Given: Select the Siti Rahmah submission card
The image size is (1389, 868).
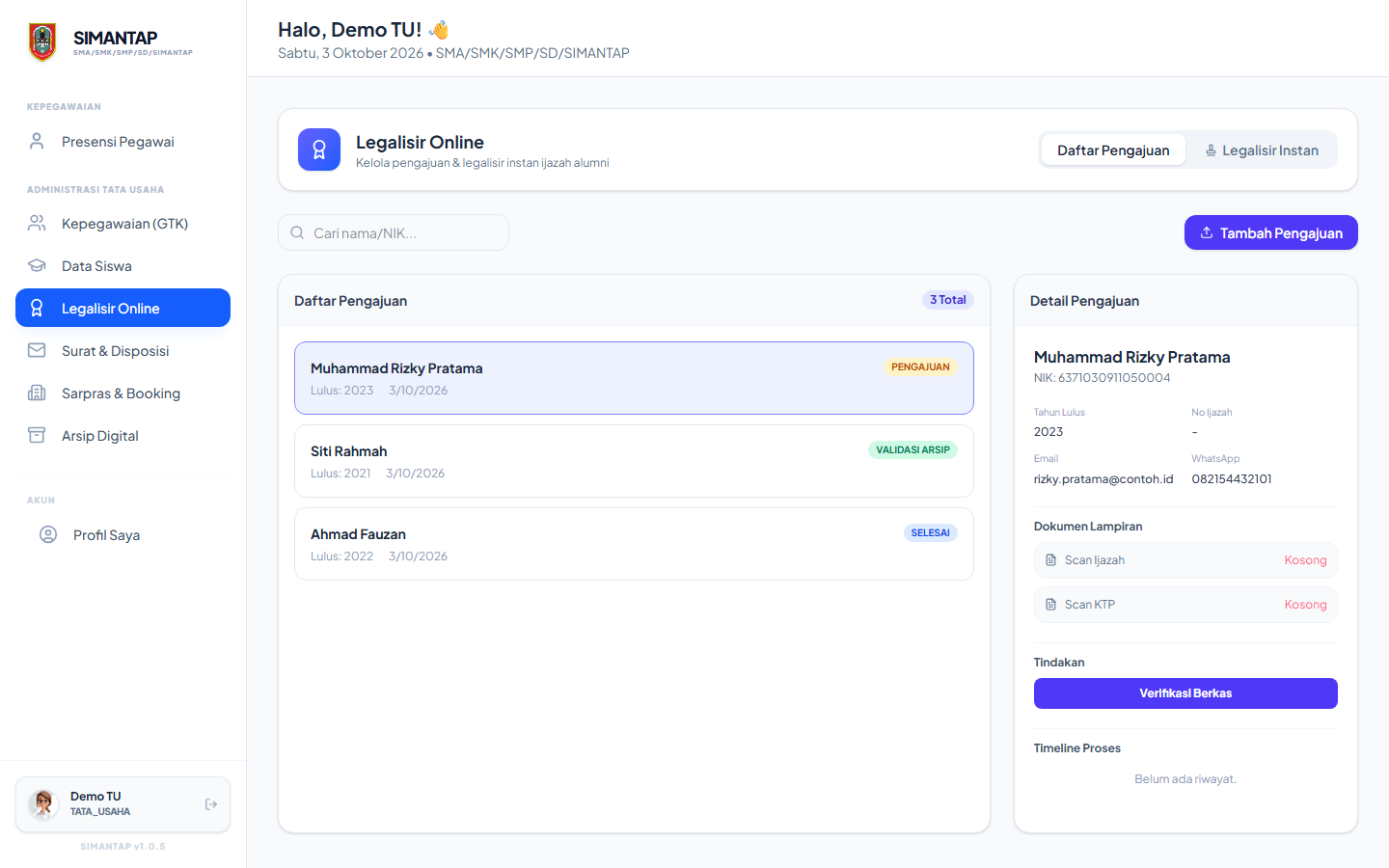Looking at the screenshot, I should pyautogui.click(x=634, y=461).
